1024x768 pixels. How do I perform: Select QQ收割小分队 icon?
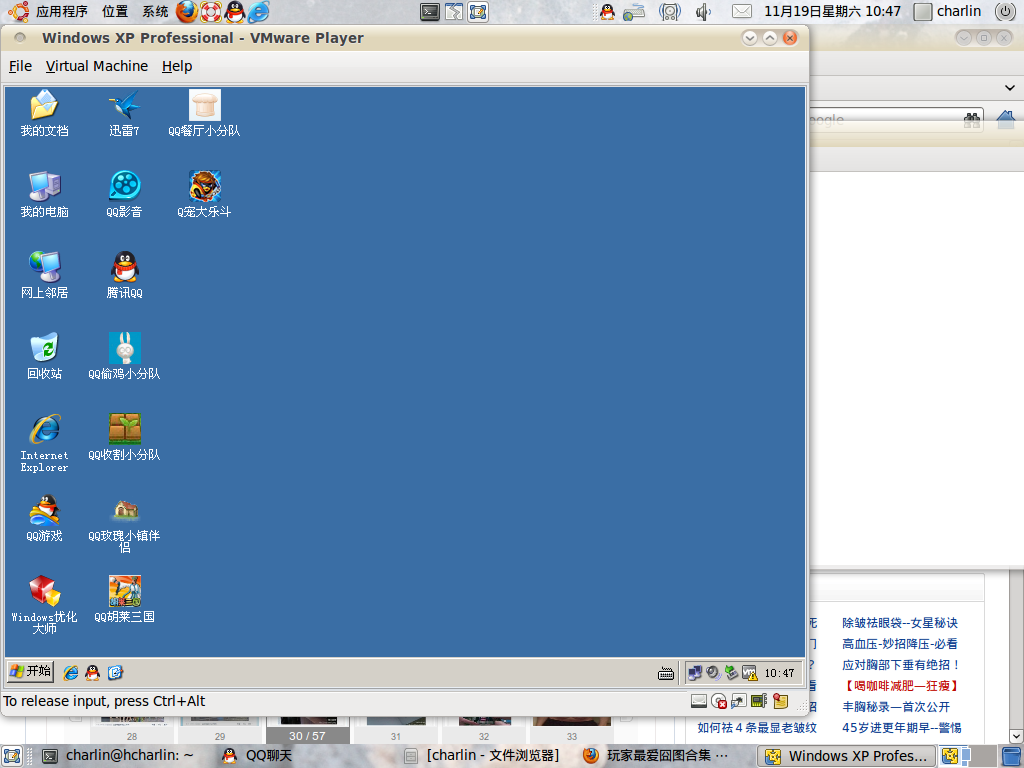pyautogui.click(x=124, y=437)
